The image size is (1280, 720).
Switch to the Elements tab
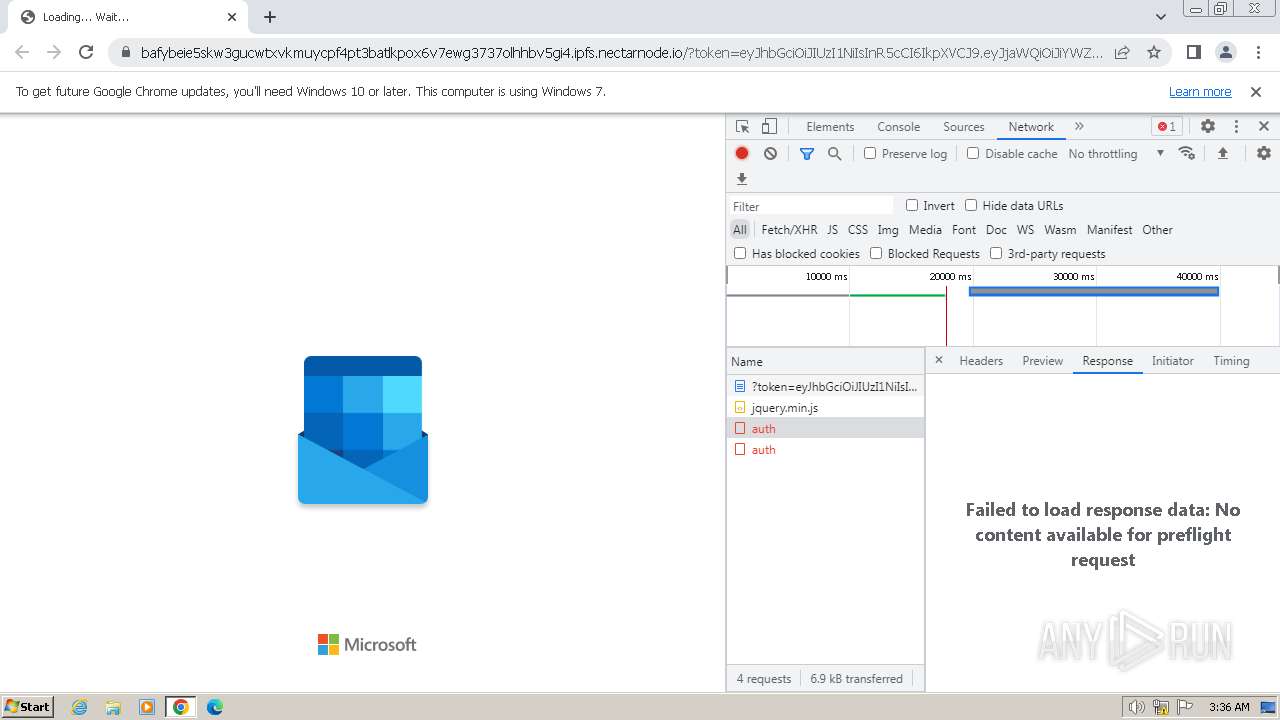point(830,127)
